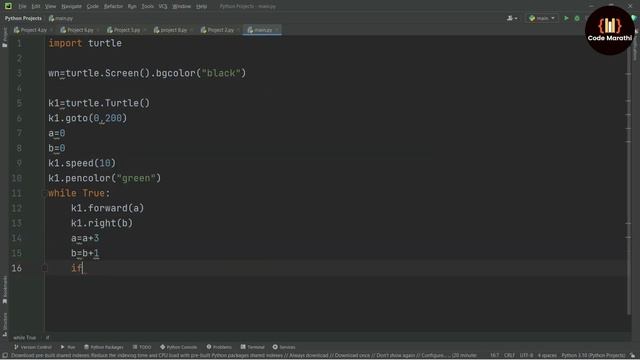Click the a=a+3 line

click(x=85, y=238)
